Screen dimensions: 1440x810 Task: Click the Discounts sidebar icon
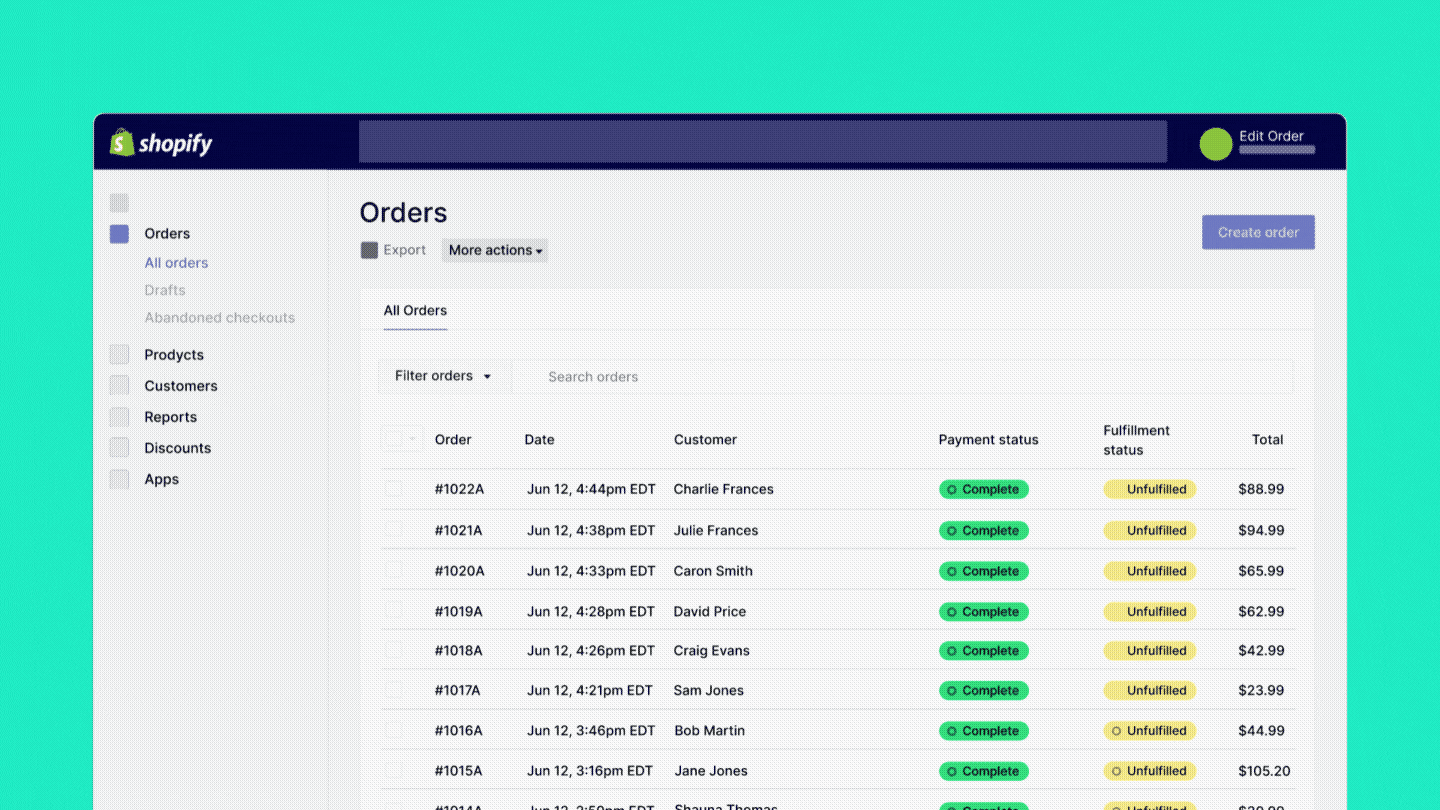119,448
